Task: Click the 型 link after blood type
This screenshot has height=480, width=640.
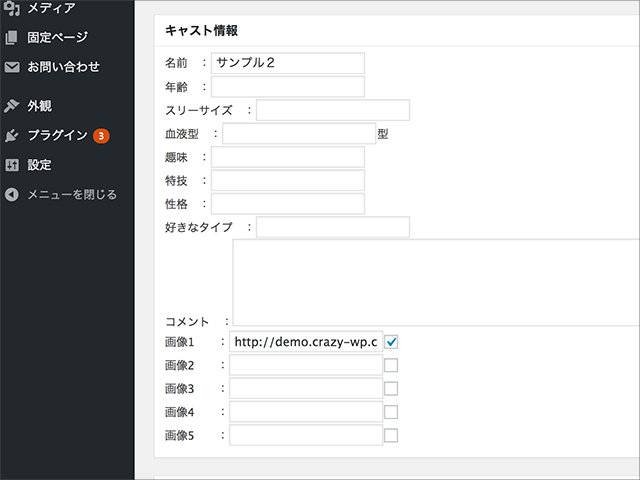Action: tap(383, 133)
